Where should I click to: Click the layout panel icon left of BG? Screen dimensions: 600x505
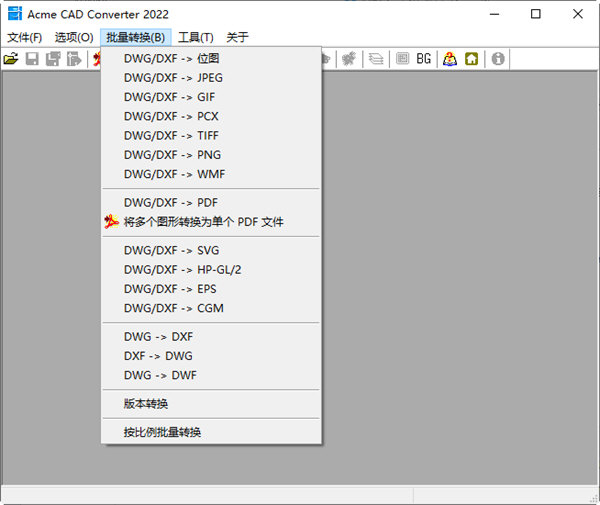pos(402,59)
